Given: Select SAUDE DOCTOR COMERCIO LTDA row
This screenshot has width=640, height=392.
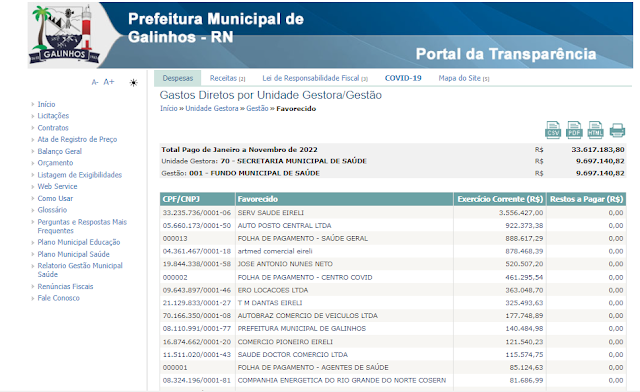Looking at the screenshot, I should pyautogui.click(x=393, y=354).
